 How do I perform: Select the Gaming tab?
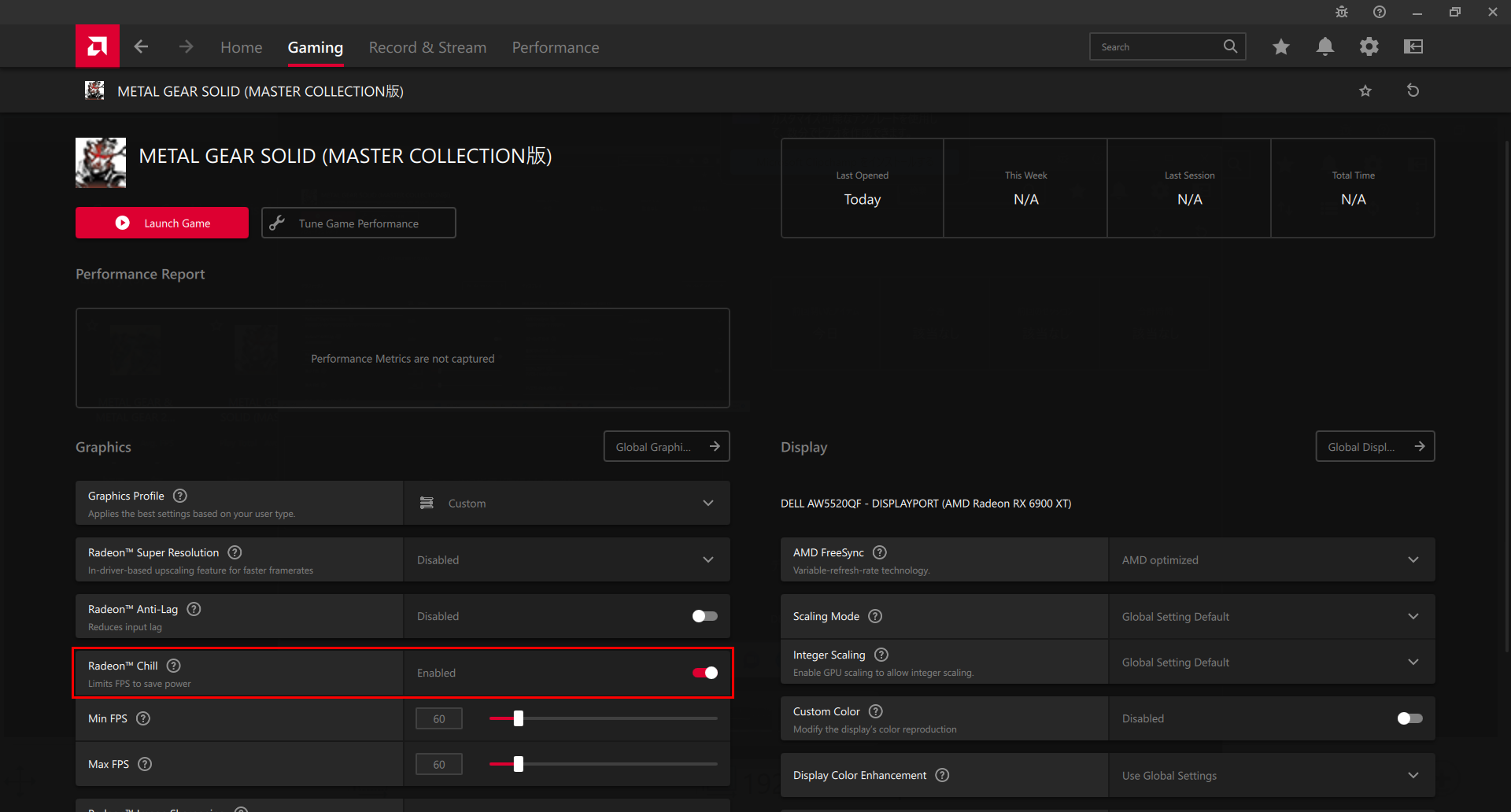[x=315, y=47]
